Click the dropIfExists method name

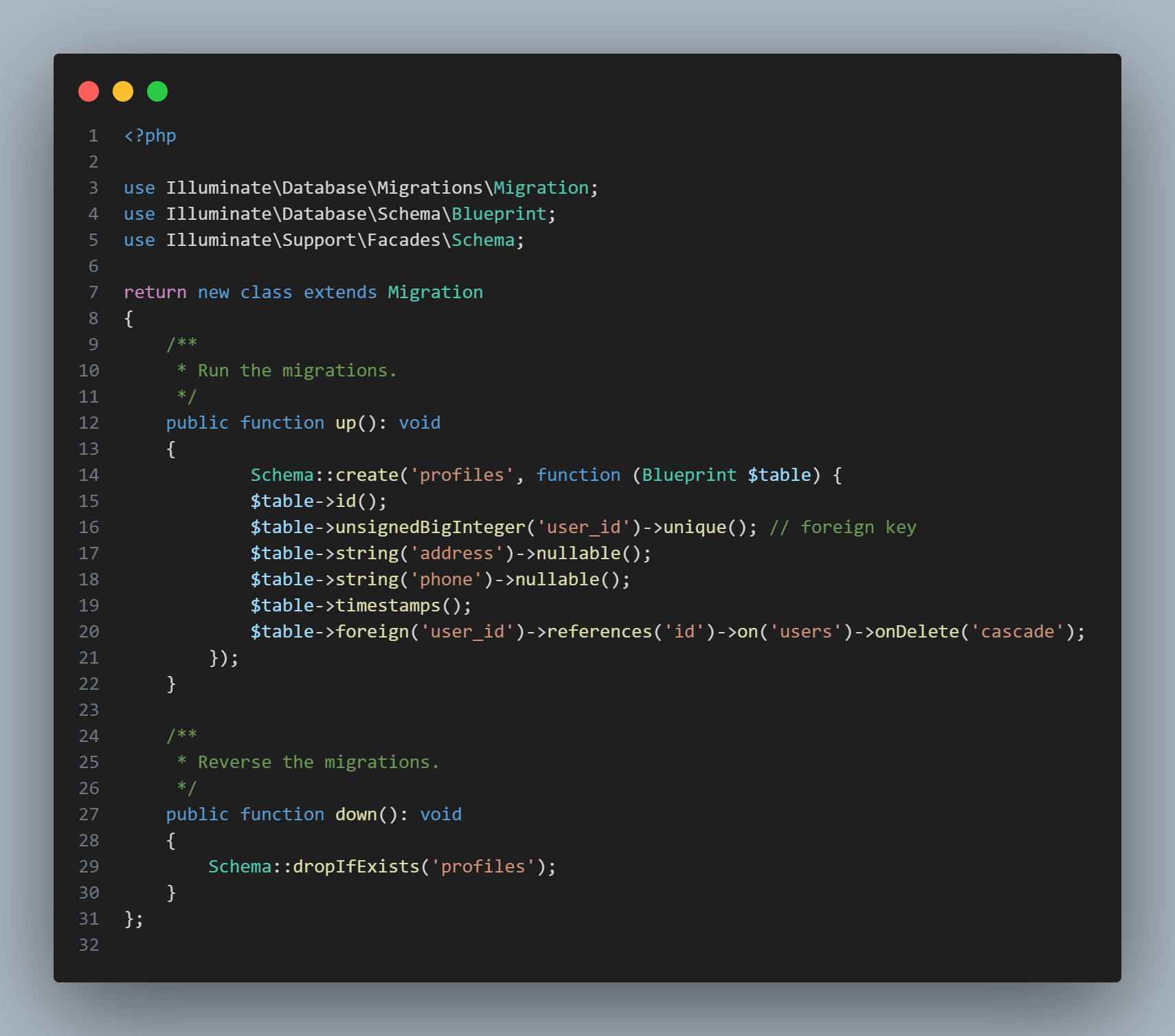[356, 867]
